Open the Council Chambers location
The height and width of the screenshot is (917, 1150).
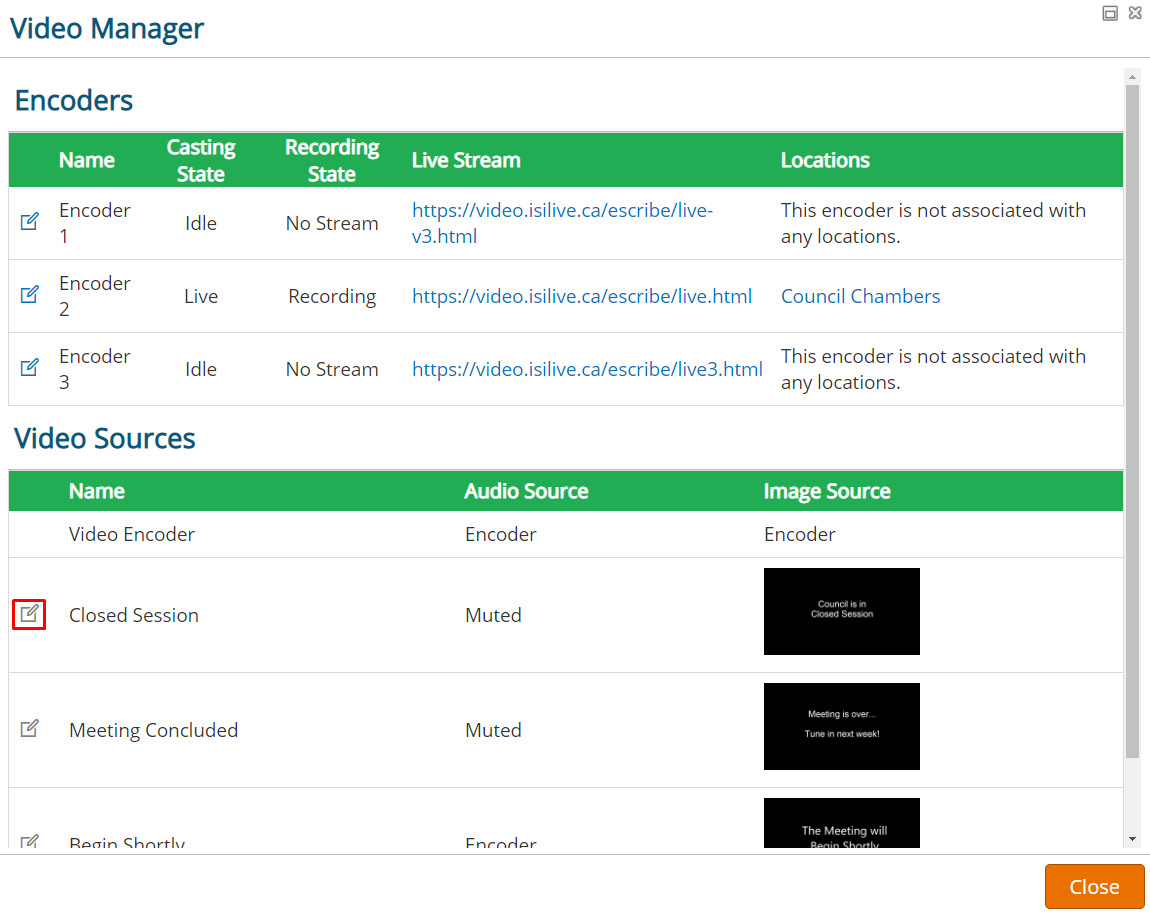[860, 296]
